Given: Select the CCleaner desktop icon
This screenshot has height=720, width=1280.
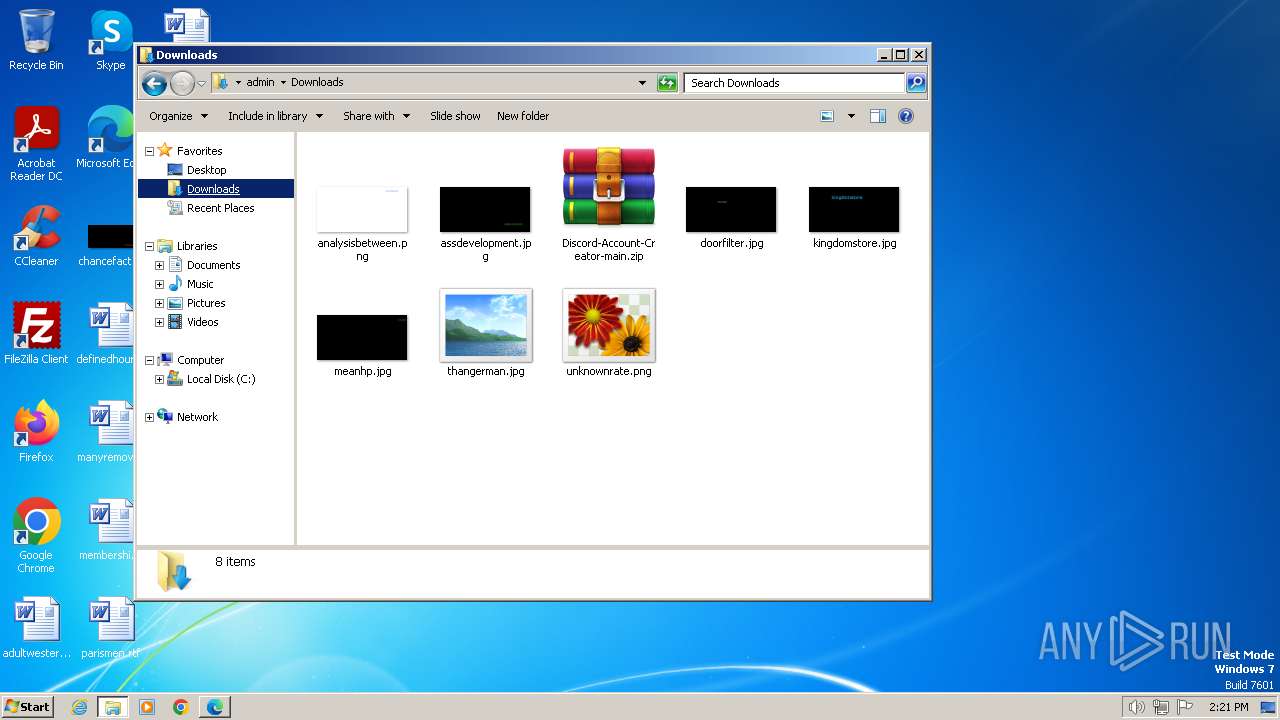Looking at the screenshot, I should (x=36, y=236).
